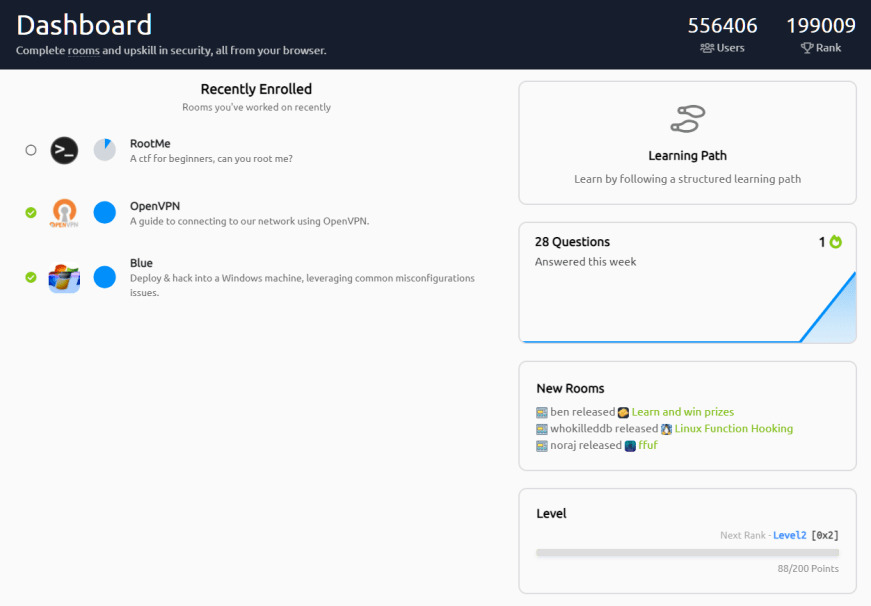Click the Blue Windows room icon
Viewport: 871px width, 606px height.
[64, 278]
